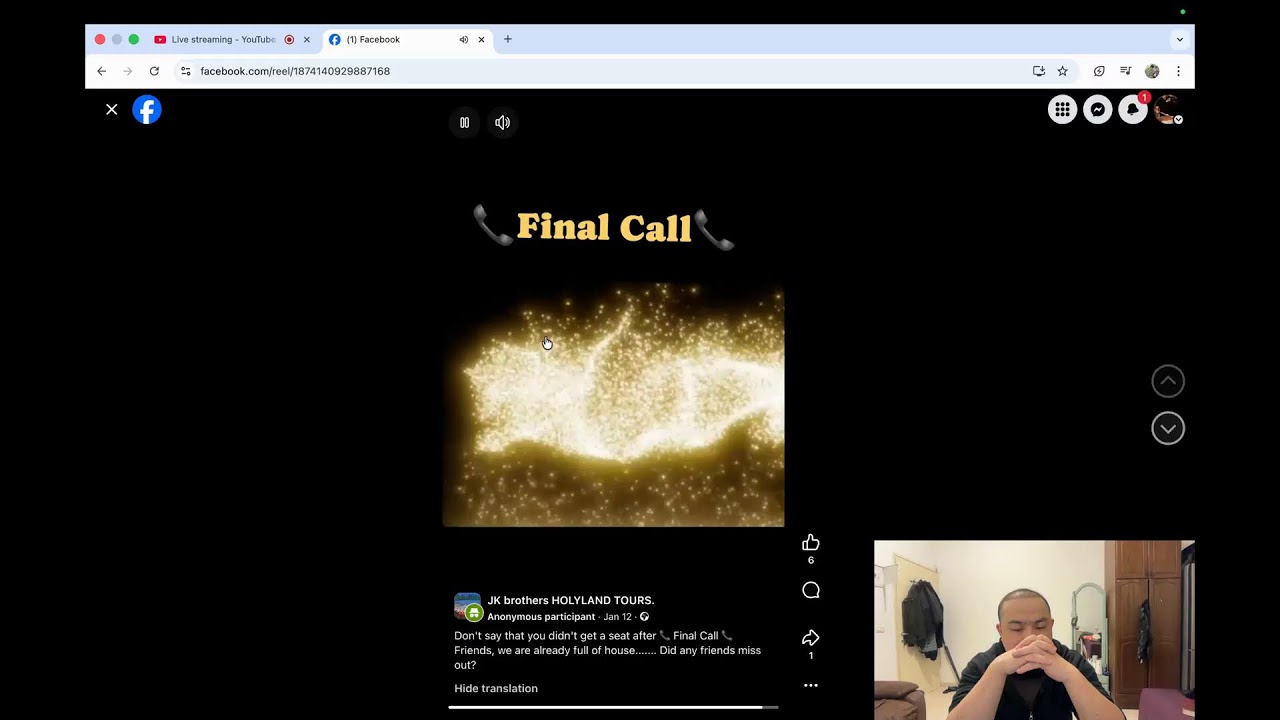Close the Live streaming YouTube tab

coord(307,40)
